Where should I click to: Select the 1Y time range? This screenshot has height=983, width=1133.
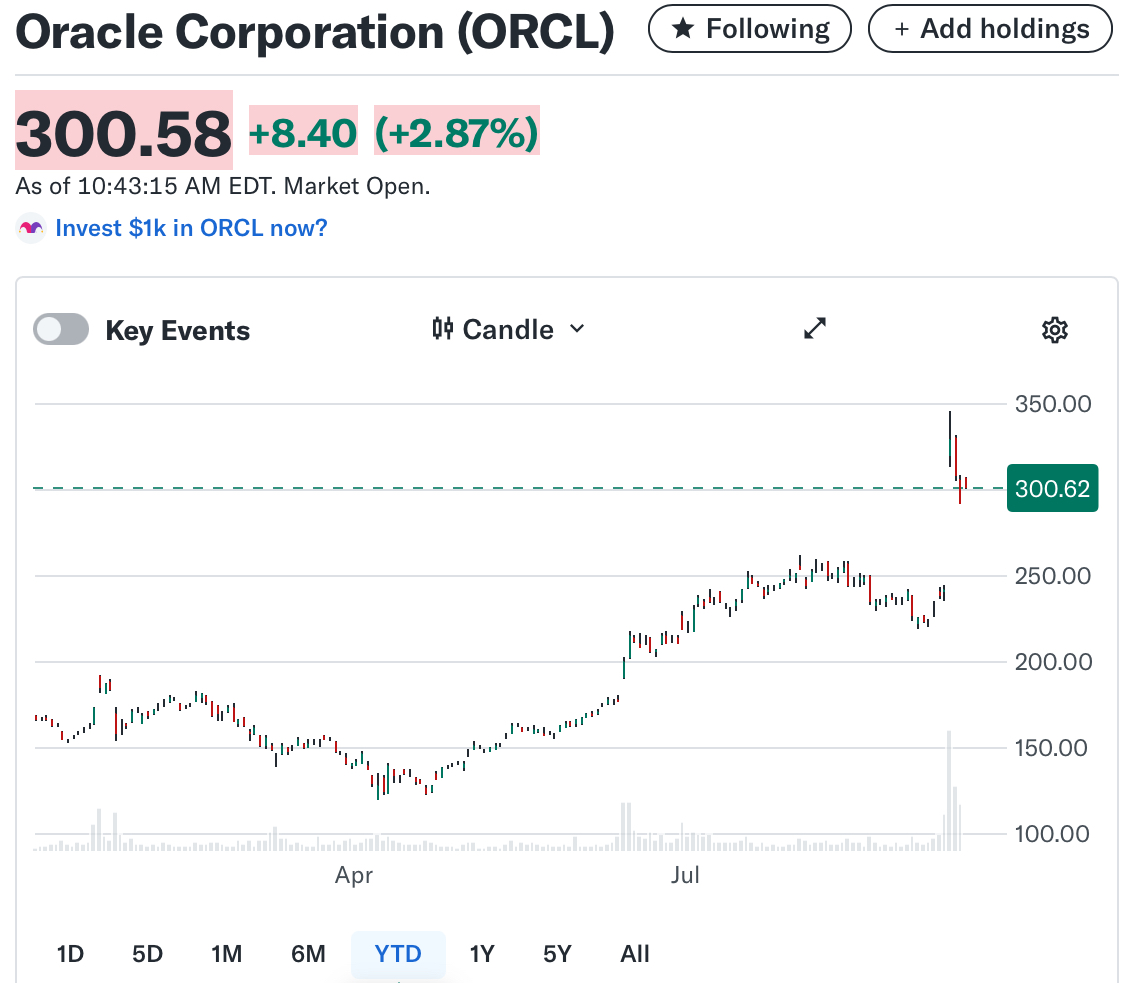point(482,954)
